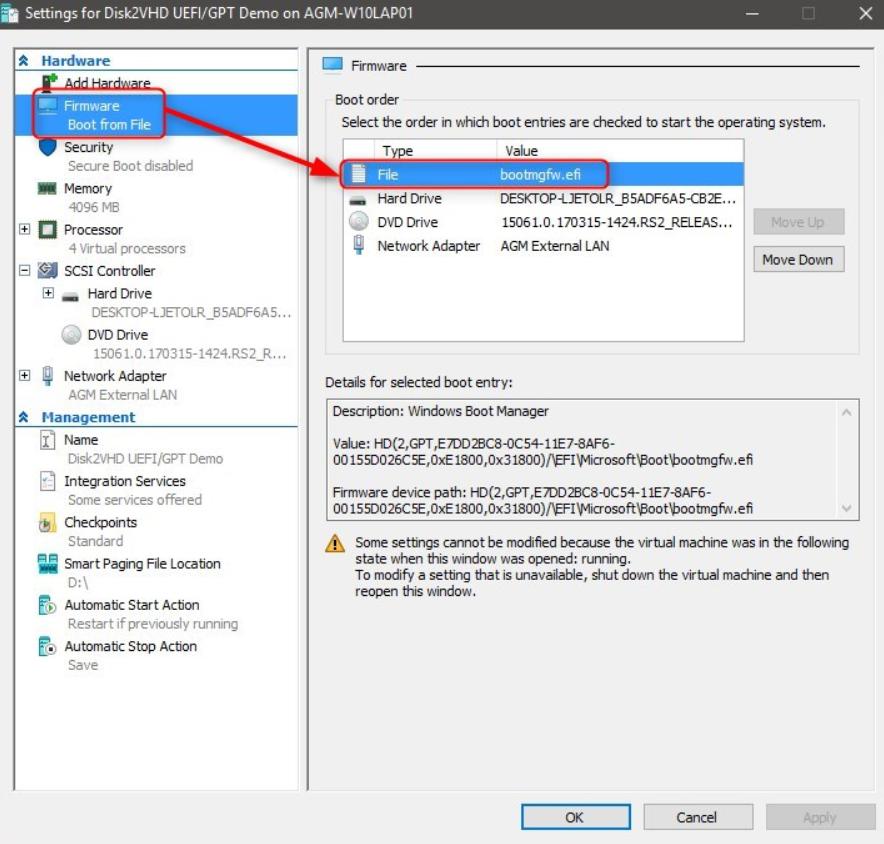Select Add Hardware in the tree
This screenshot has width=884, height=844.
107,83
